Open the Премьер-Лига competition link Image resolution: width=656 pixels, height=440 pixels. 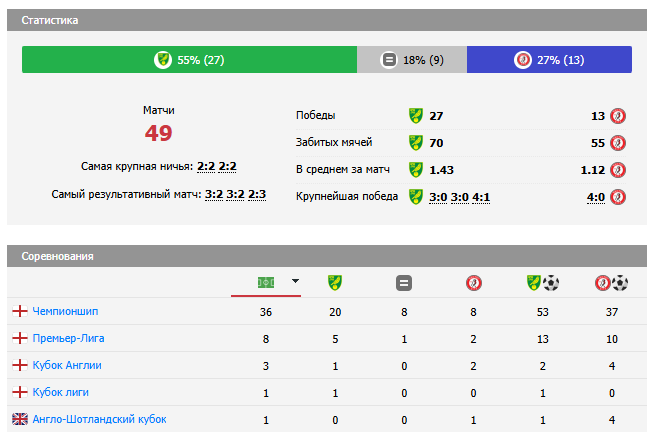point(68,338)
